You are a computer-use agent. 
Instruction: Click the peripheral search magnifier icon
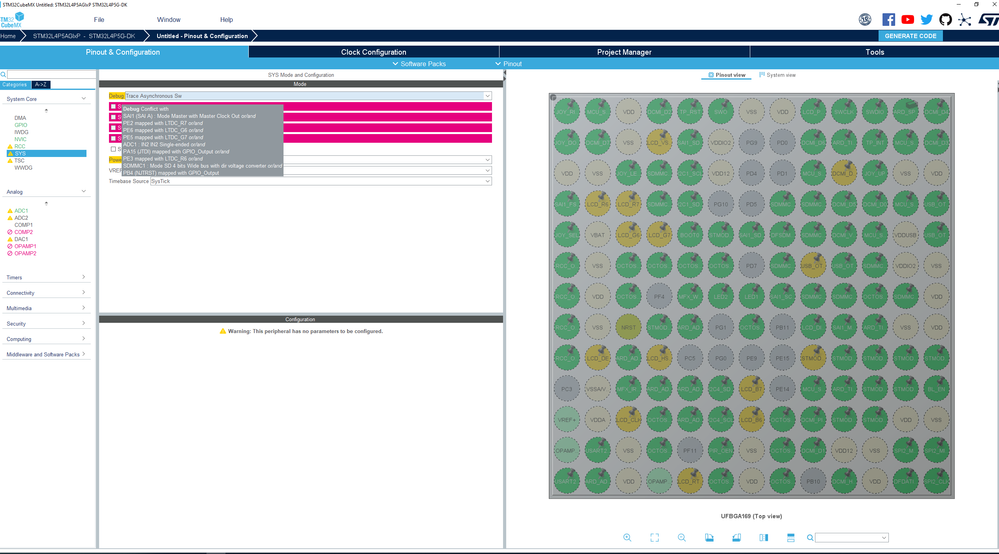(x=3, y=75)
